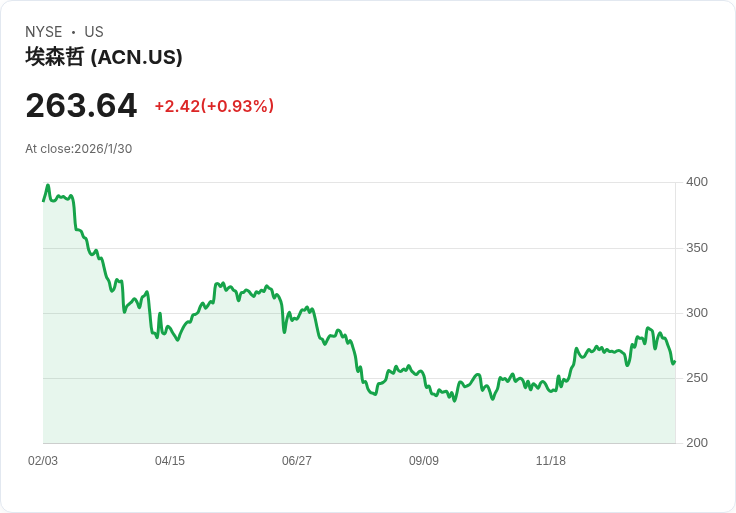Image resolution: width=736 pixels, height=513 pixels.
Task: Click the final data point of the line
Action: pos(674,361)
